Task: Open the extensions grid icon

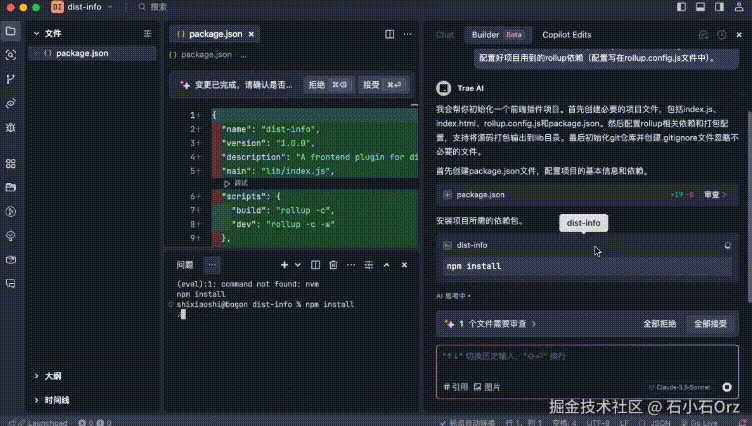Action: [11, 164]
